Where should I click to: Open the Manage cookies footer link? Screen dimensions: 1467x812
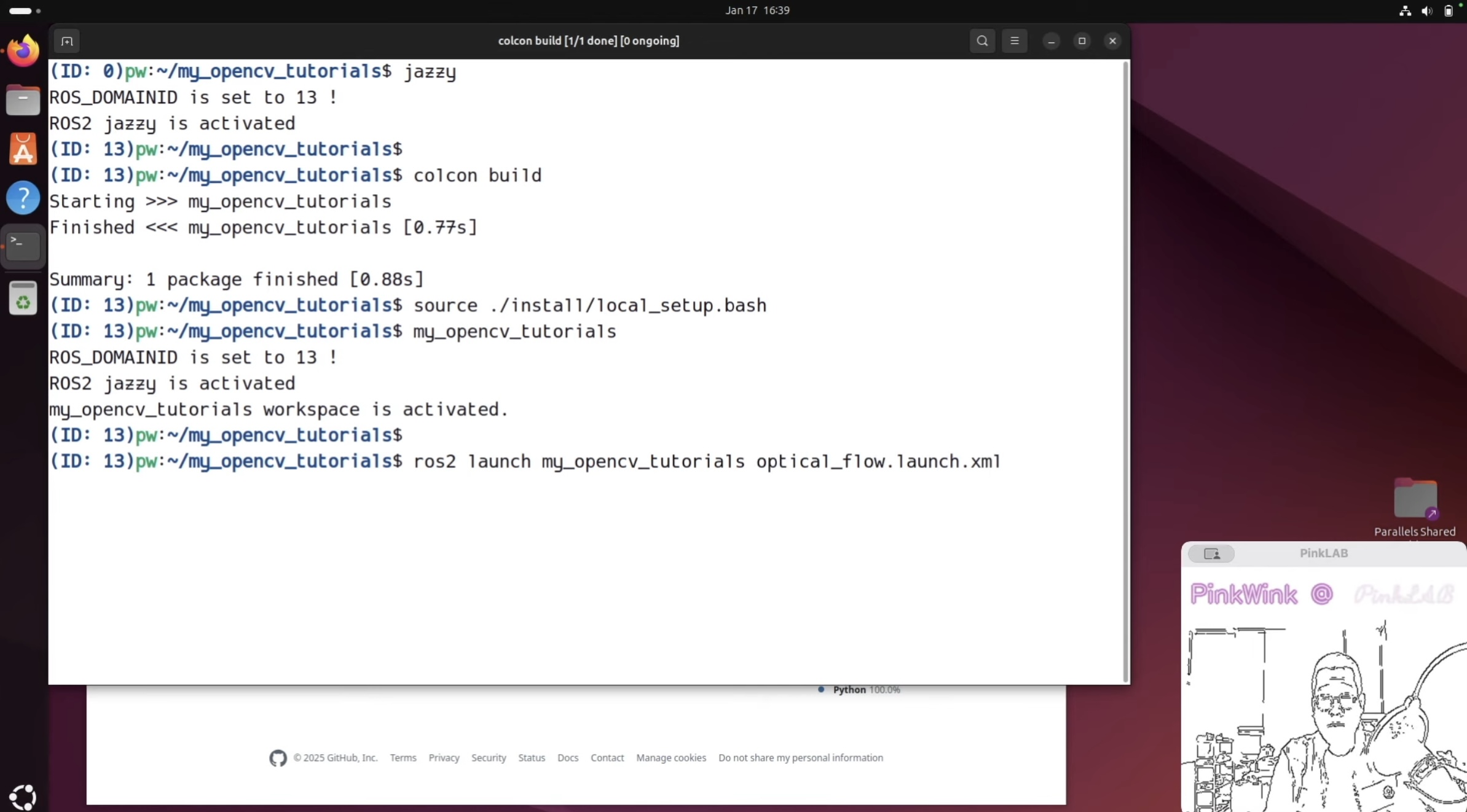coord(671,757)
